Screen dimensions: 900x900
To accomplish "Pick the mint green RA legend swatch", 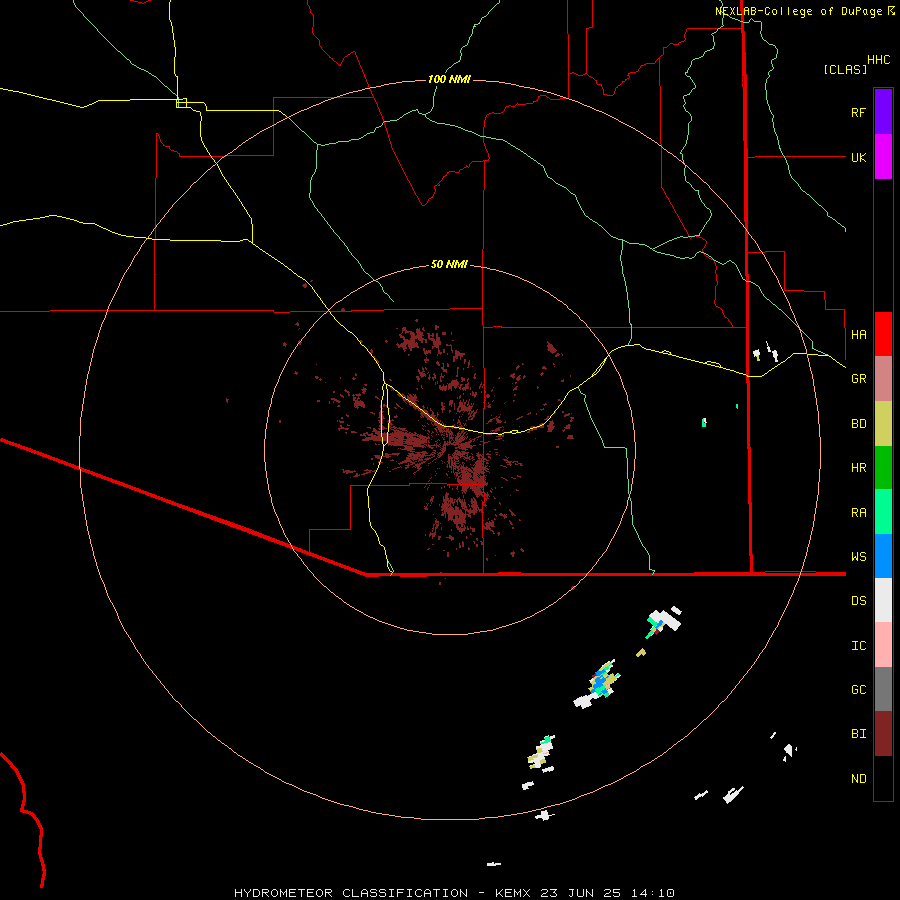I will coord(883,512).
